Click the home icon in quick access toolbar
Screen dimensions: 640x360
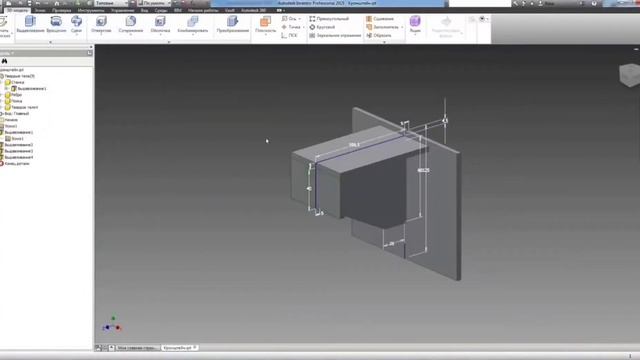pos(57,3)
